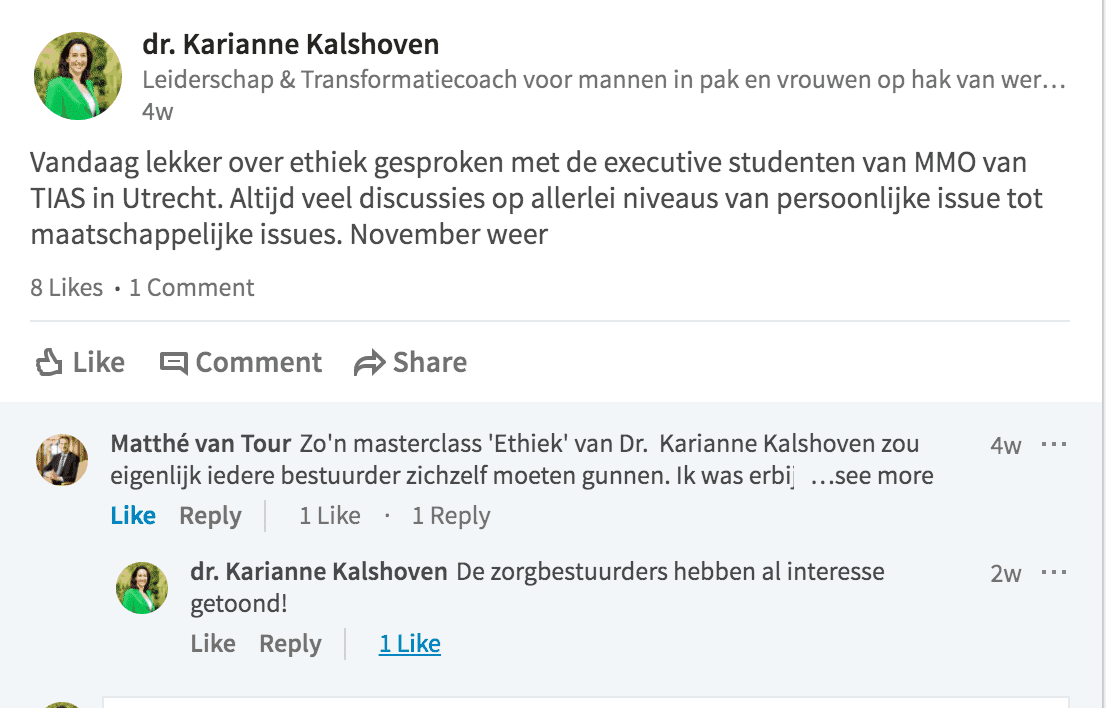Like Matthé van Tour's comment

[133, 516]
